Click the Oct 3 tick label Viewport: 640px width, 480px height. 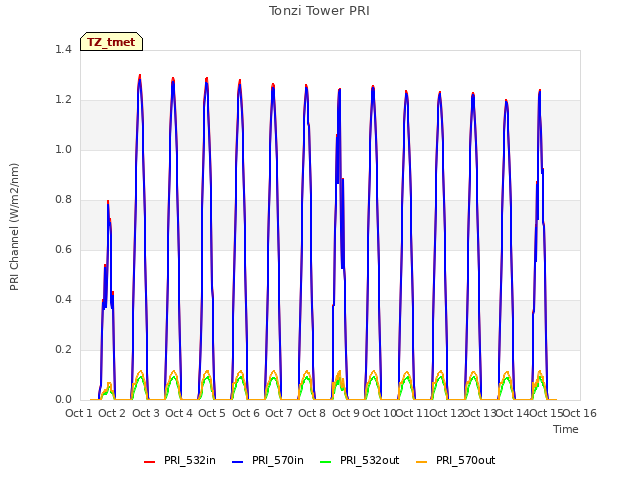[x=146, y=413]
